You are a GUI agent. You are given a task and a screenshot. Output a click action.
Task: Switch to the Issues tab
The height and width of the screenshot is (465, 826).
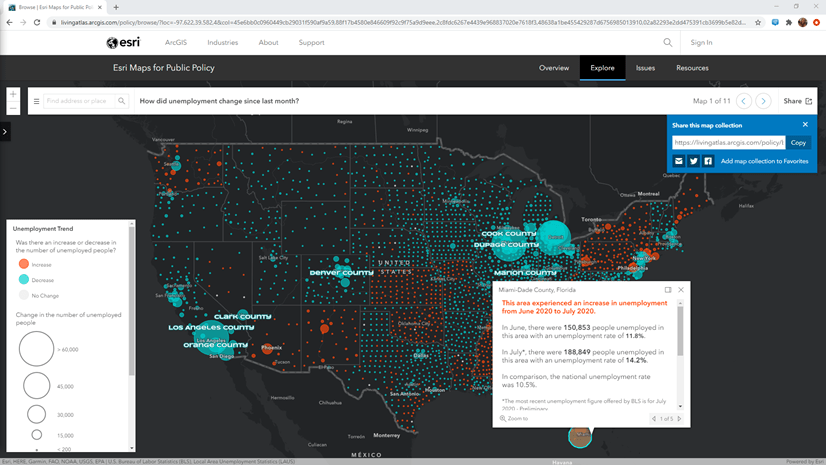coord(645,68)
